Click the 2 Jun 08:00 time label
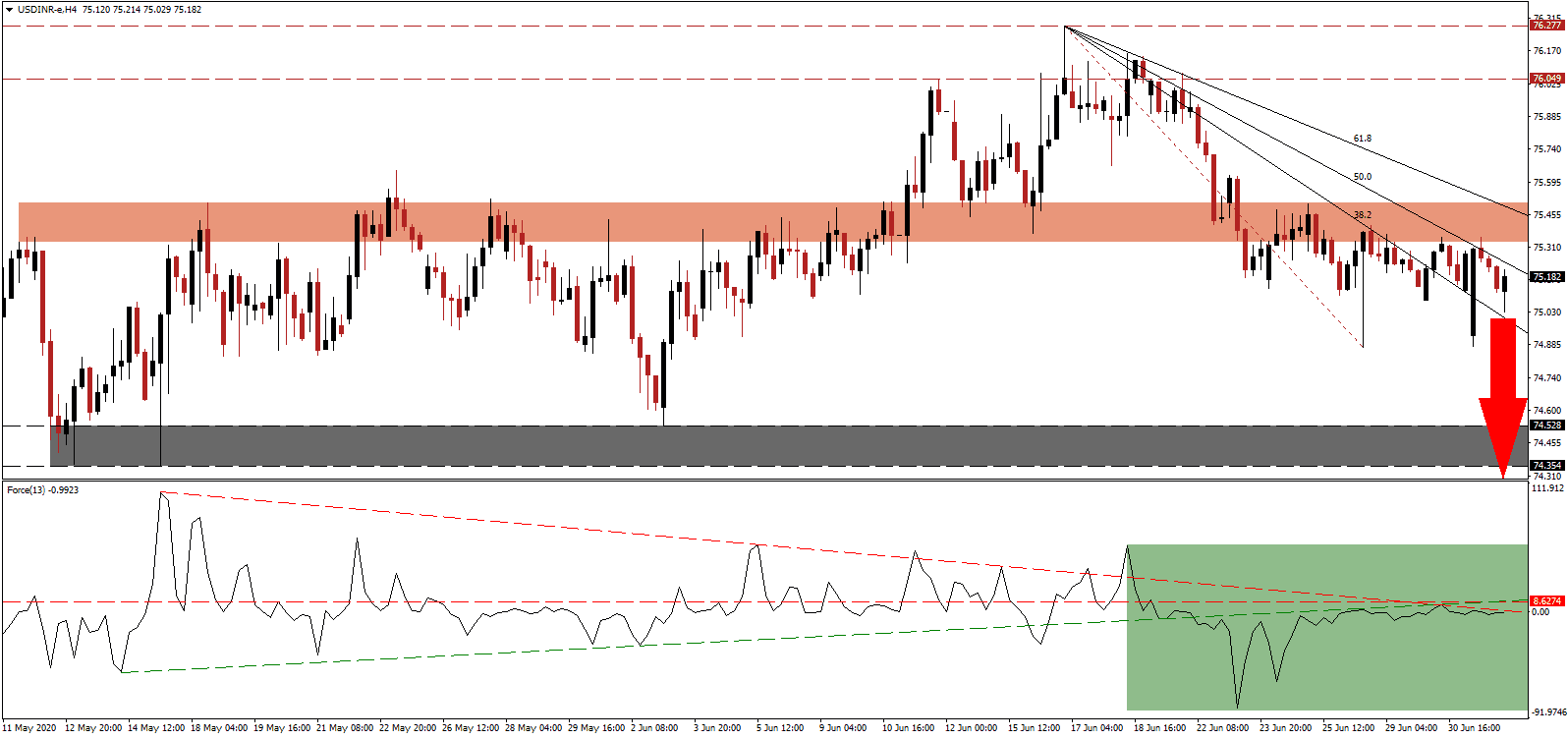This screenshot has height=739, width=1568. pyautogui.click(x=653, y=728)
